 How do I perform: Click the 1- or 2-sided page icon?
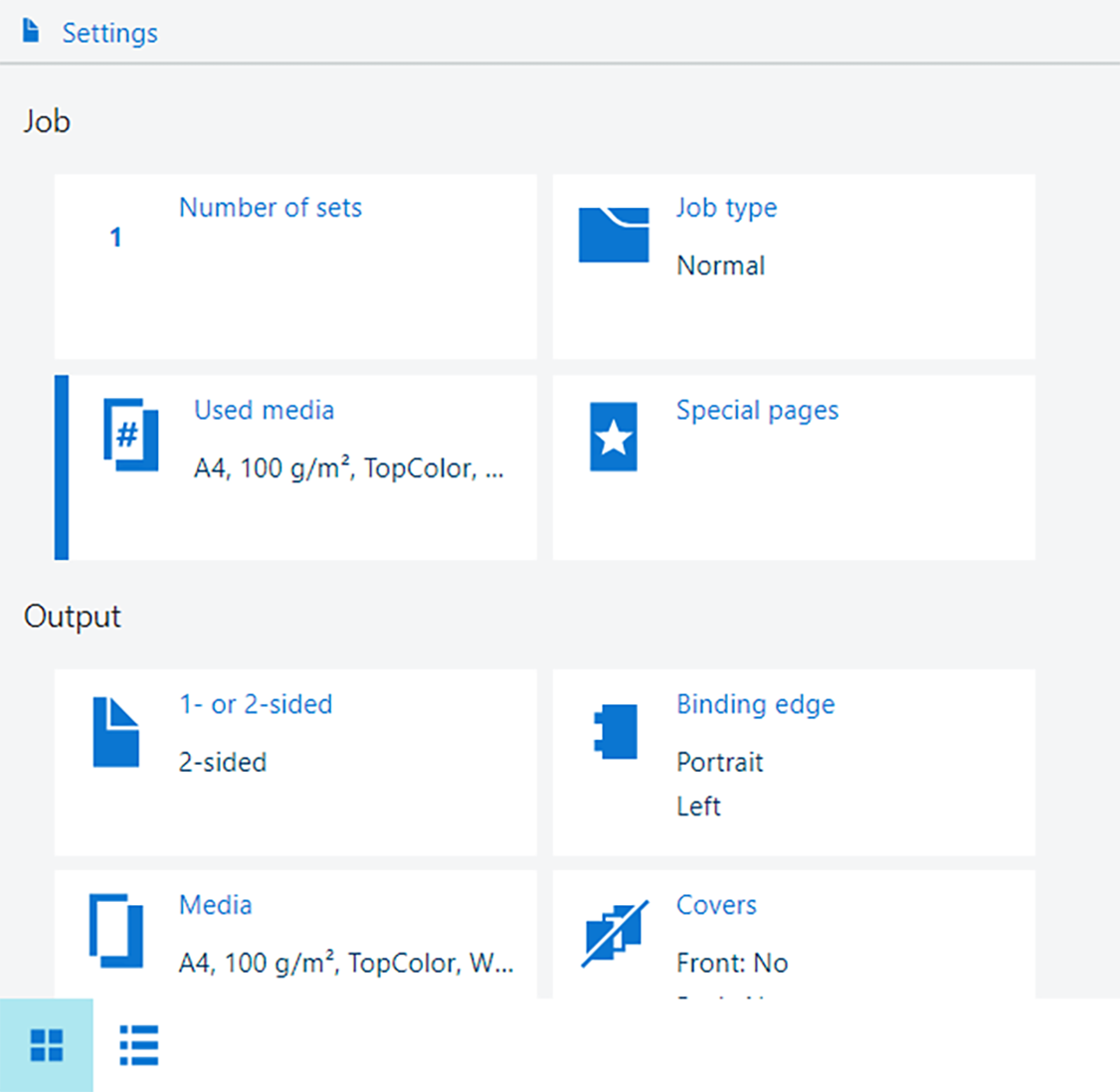[115, 732]
